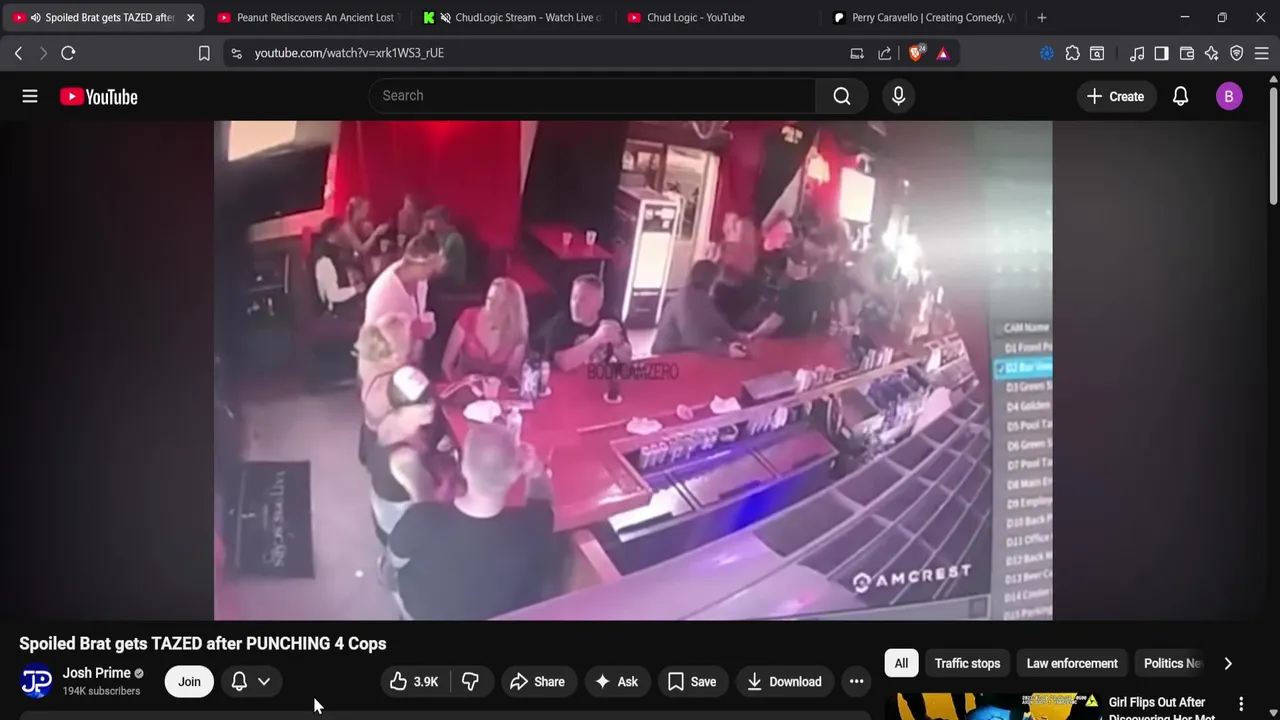The height and width of the screenshot is (720, 1280).
Task: Close the Spoiled Brat tab
Action: (190, 17)
